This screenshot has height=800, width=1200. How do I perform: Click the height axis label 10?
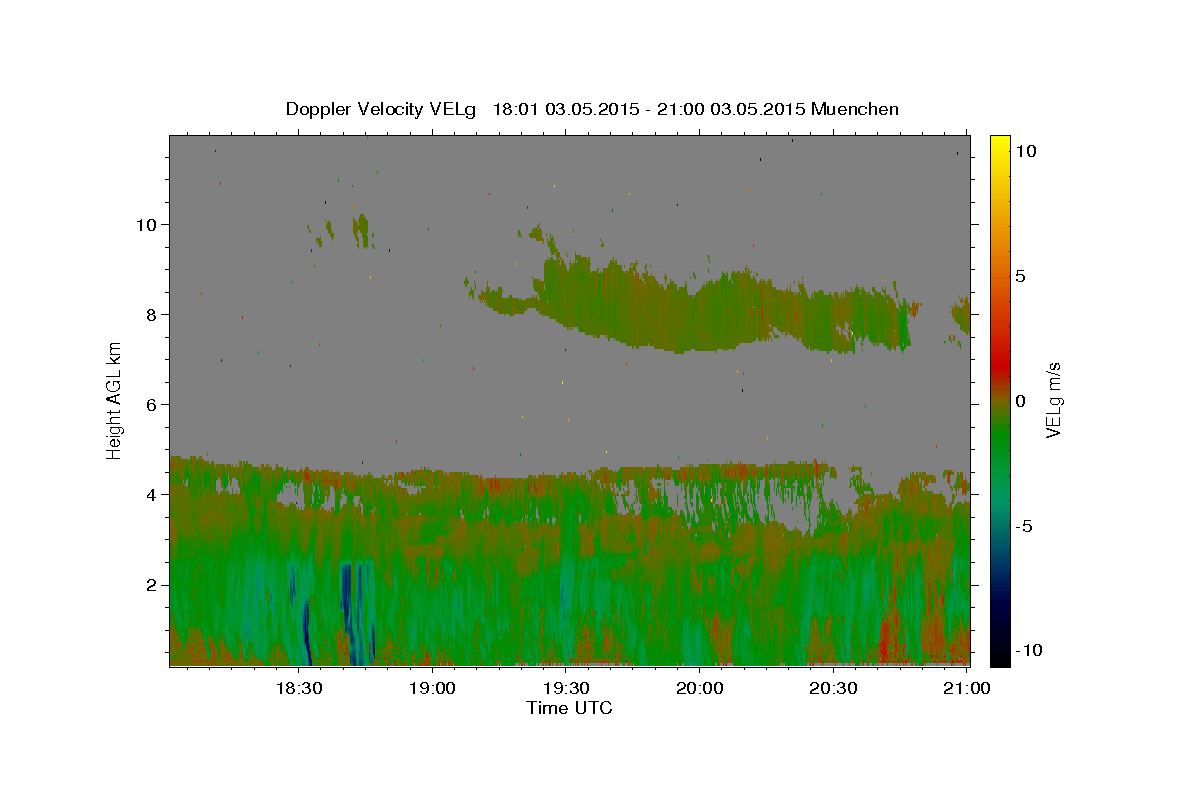146,224
